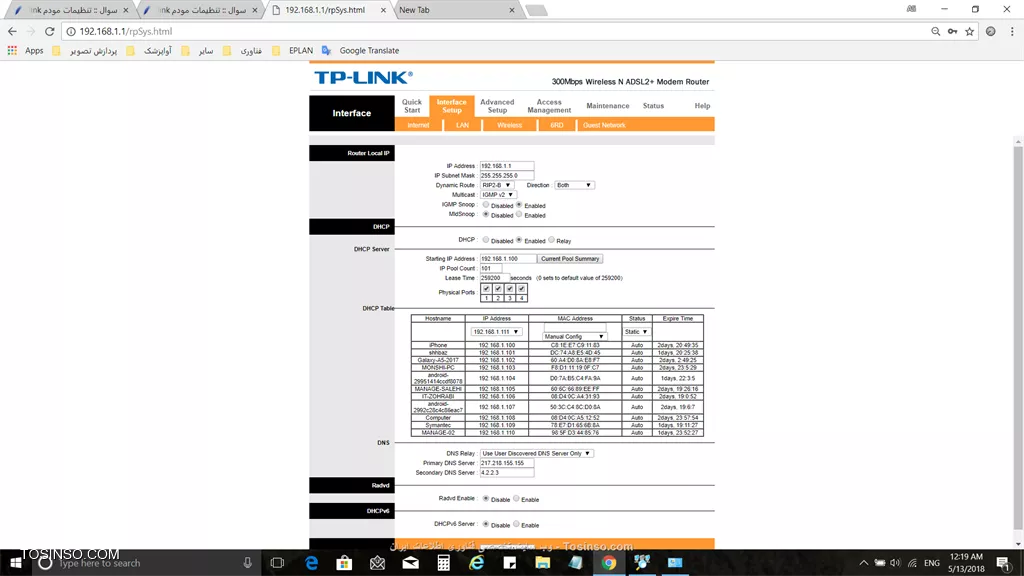Open the Quick Start menu
The width and height of the screenshot is (1024, 576).
point(411,106)
